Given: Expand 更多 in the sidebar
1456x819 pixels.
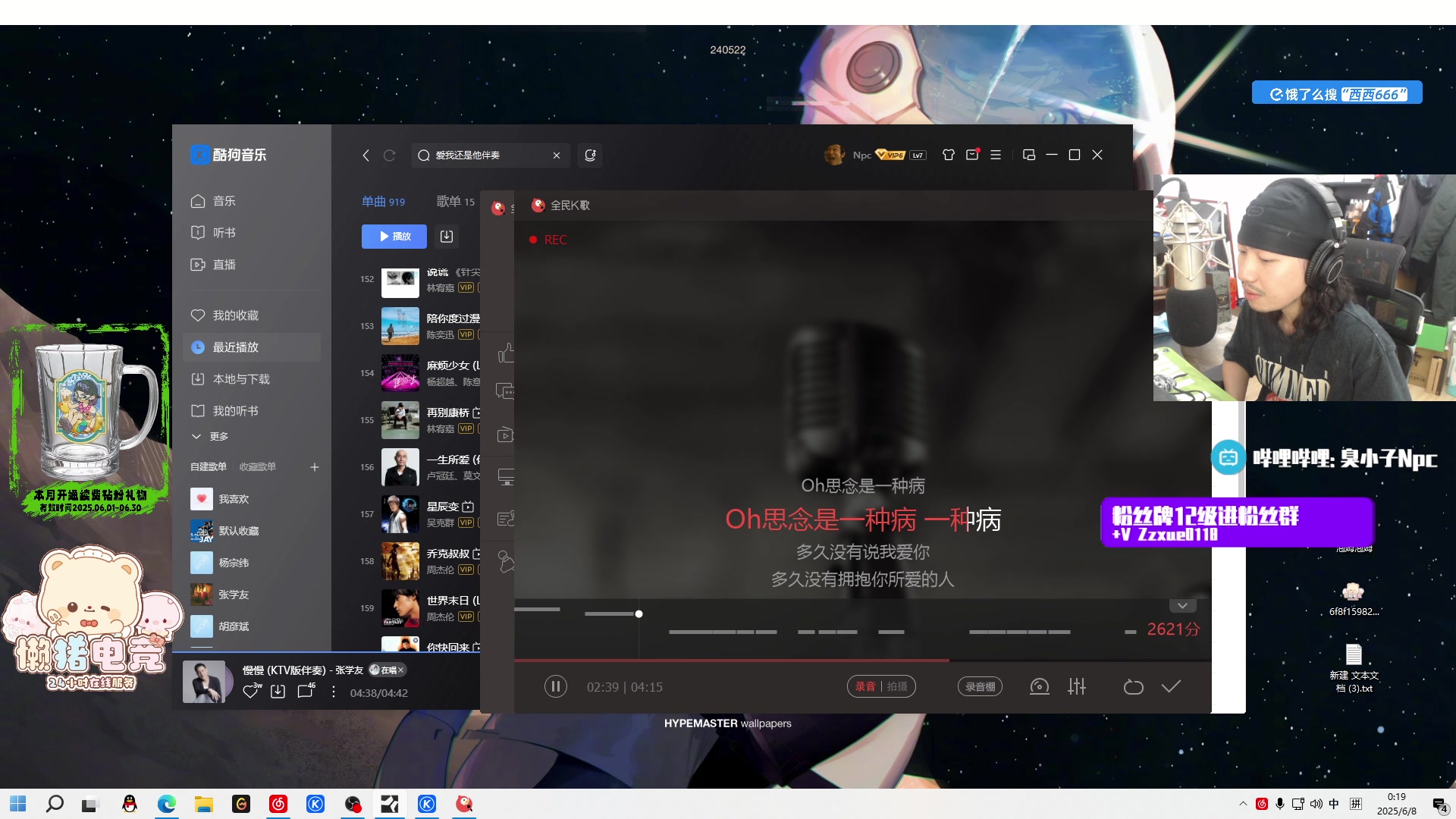Looking at the screenshot, I should pos(210,437).
